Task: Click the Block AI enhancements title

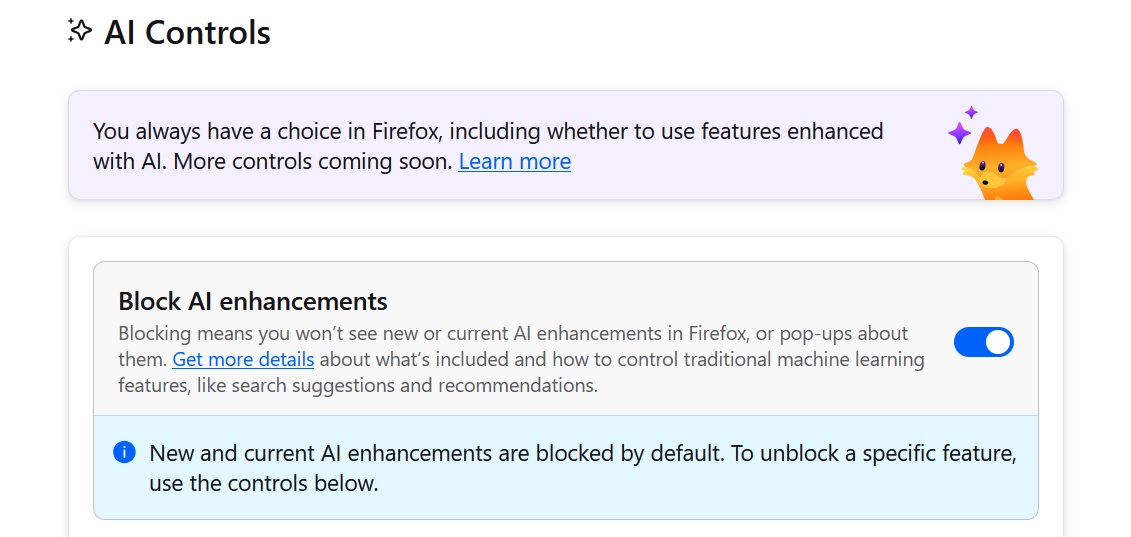Action: click(253, 301)
